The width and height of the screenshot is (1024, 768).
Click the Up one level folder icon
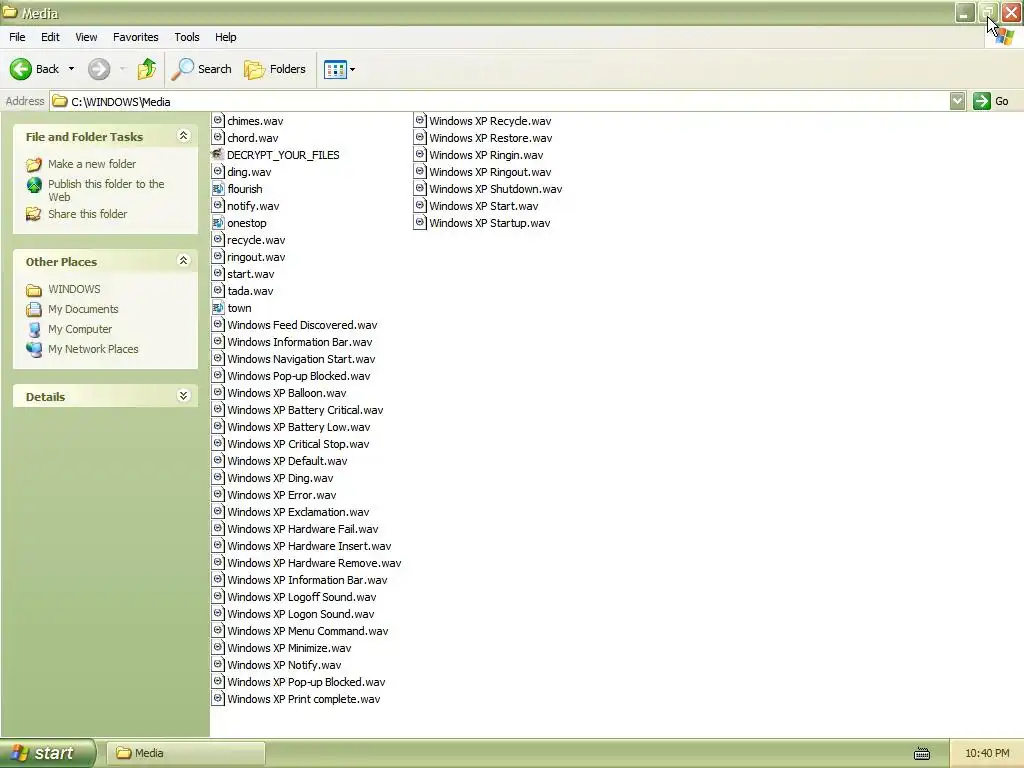[x=147, y=69]
